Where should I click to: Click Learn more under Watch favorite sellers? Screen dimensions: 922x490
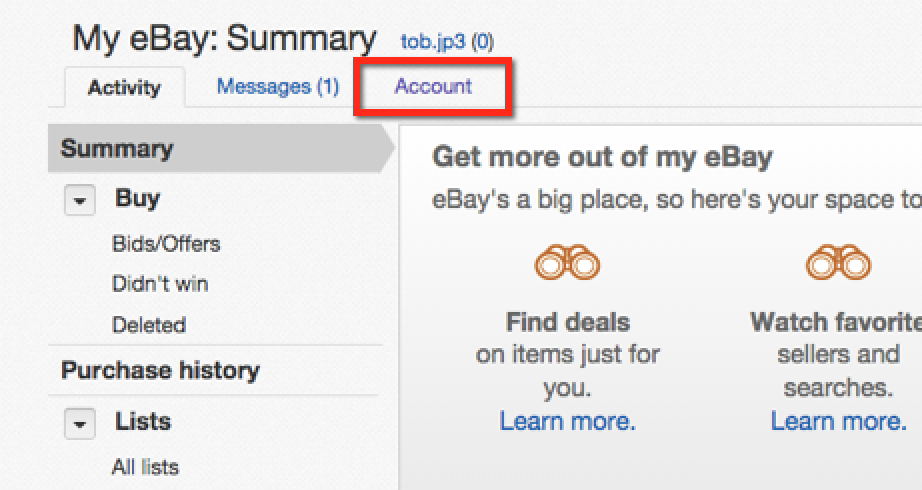[x=838, y=421]
